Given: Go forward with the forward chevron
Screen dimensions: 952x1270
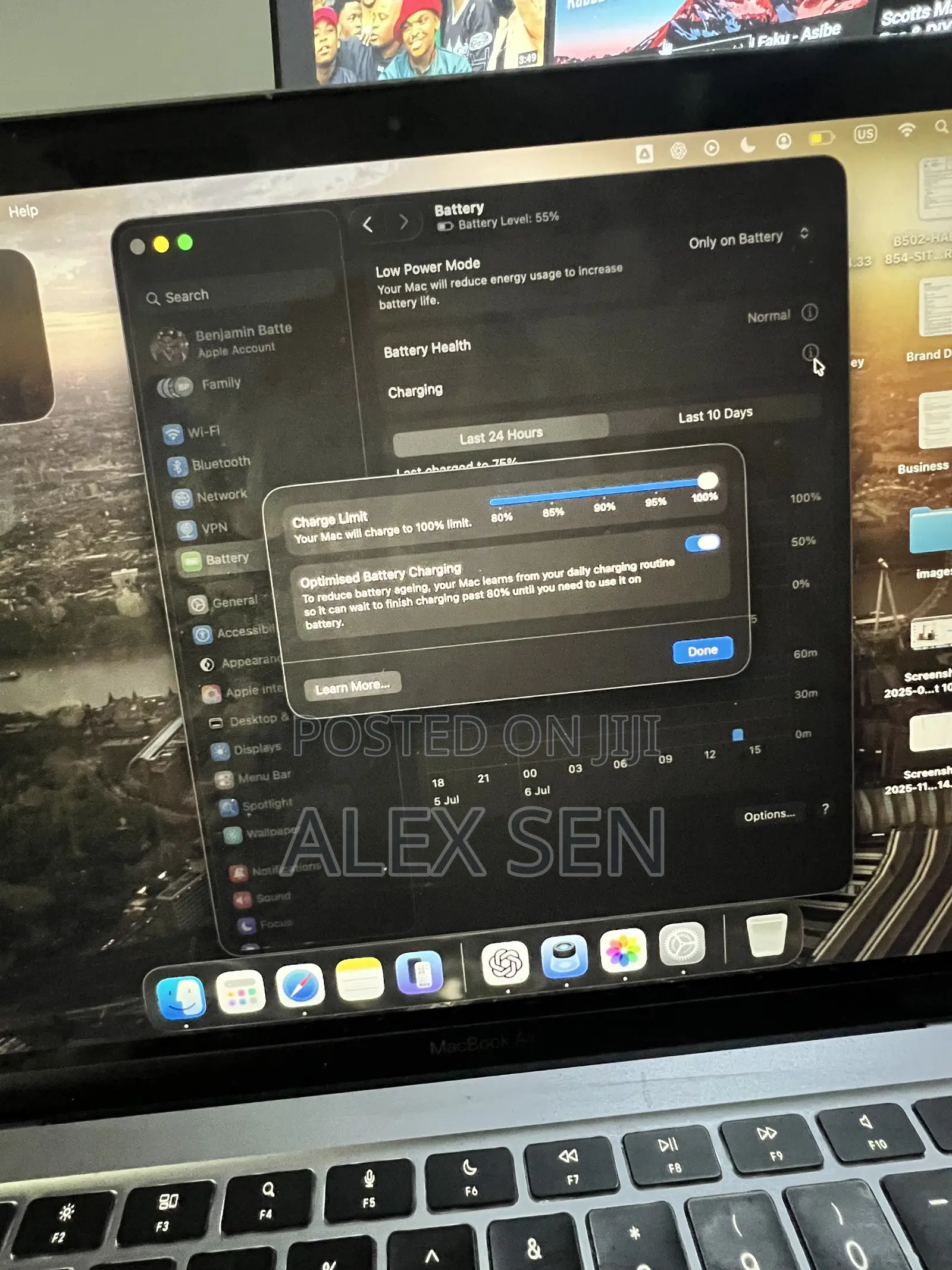Looking at the screenshot, I should [403, 222].
